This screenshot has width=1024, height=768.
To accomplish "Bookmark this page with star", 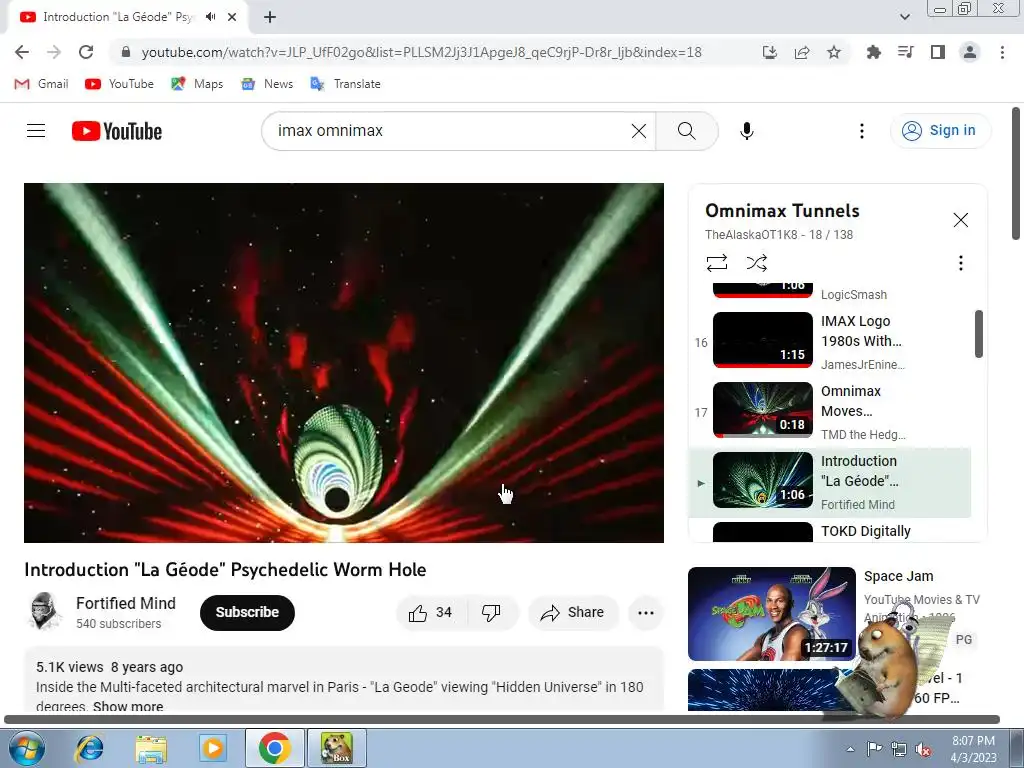I will (834, 52).
